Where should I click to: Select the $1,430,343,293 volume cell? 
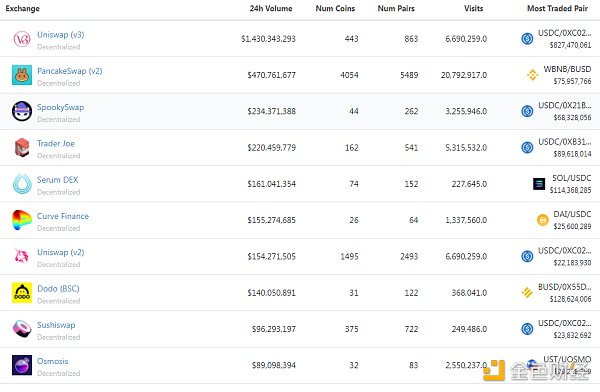coord(268,39)
